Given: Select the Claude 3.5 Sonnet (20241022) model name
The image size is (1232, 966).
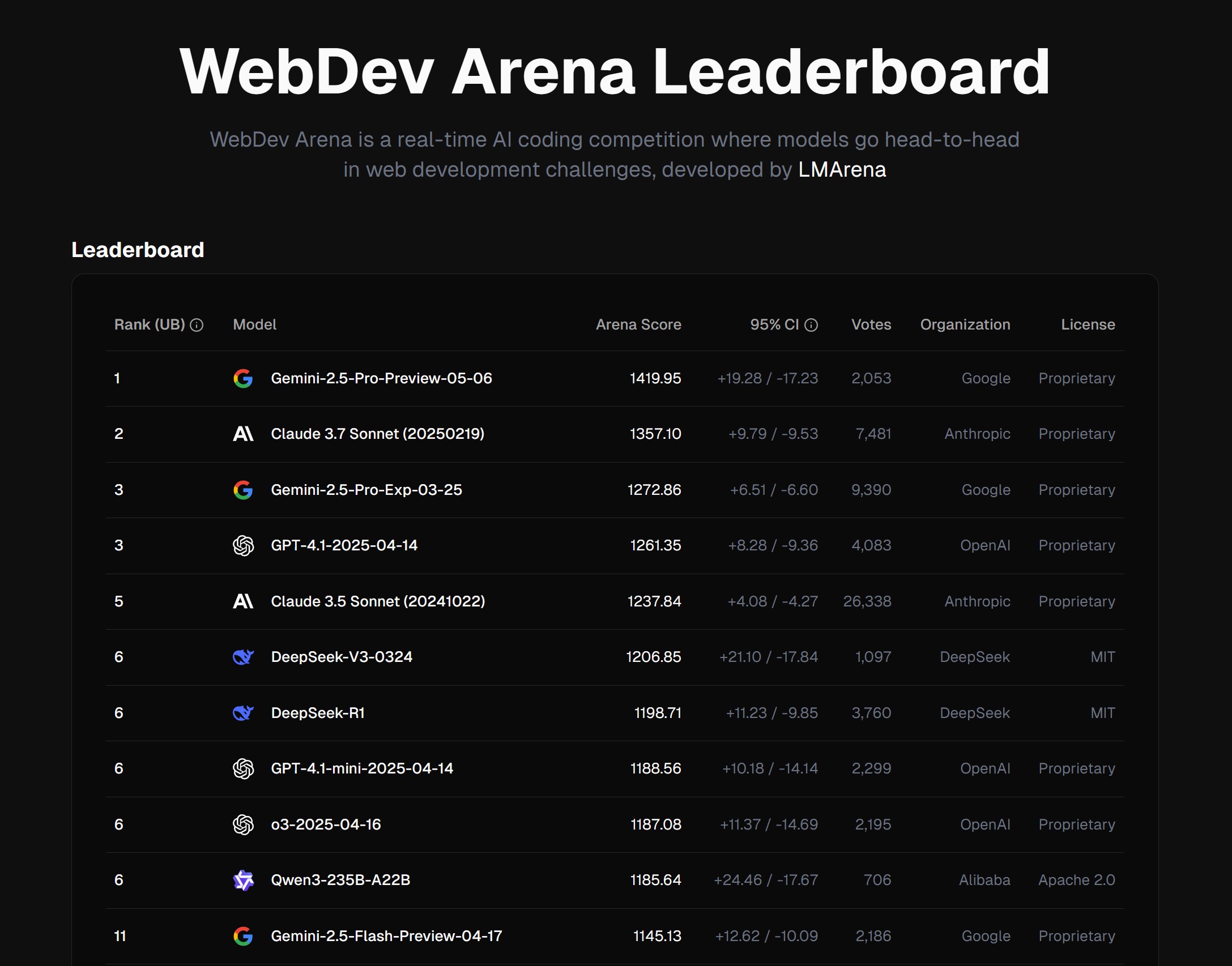Looking at the screenshot, I should [x=378, y=601].
